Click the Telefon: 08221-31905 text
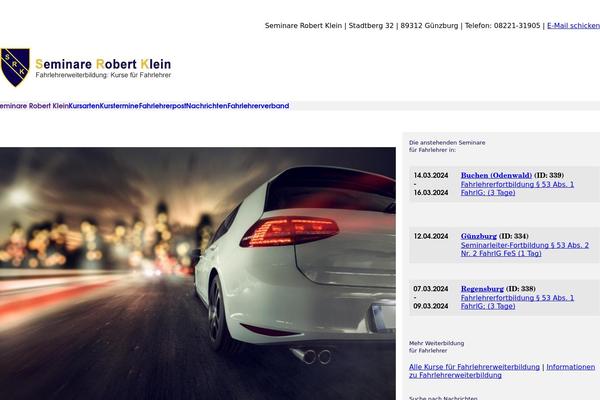 (x=502, y=26)
